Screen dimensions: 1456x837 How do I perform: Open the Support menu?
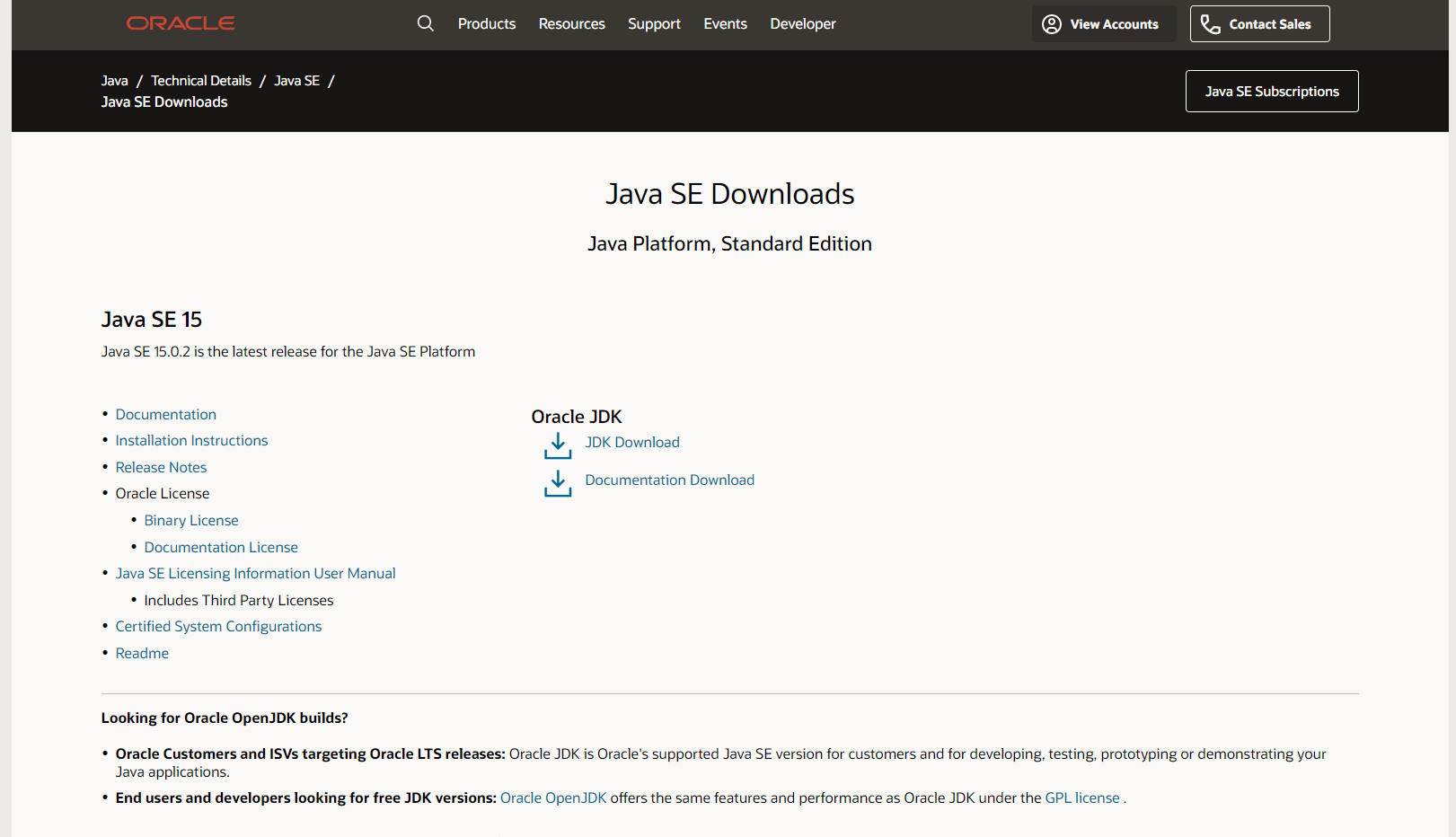(x=654, y=24)
